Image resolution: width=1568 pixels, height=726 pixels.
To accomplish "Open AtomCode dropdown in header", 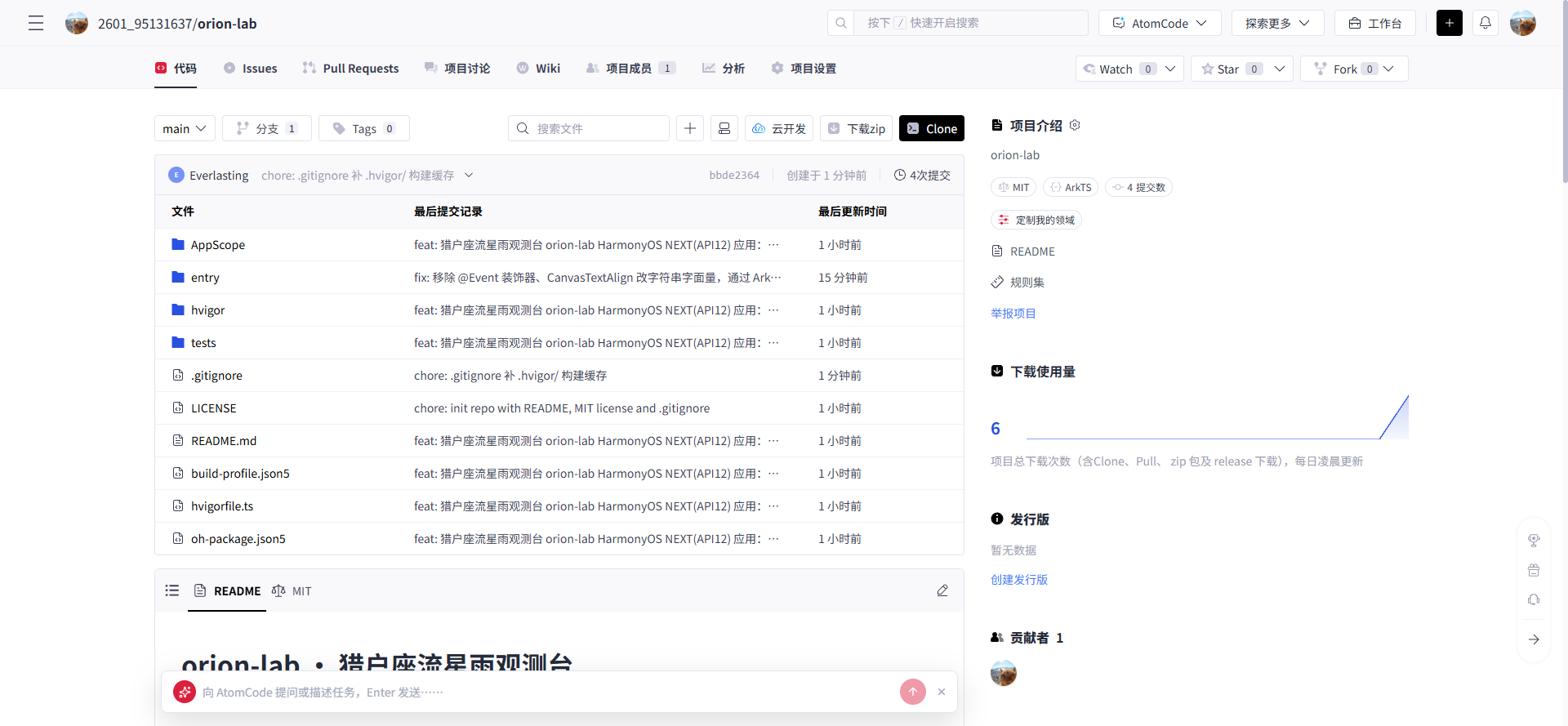I will pyautogui.click(x=1160, y=23).
